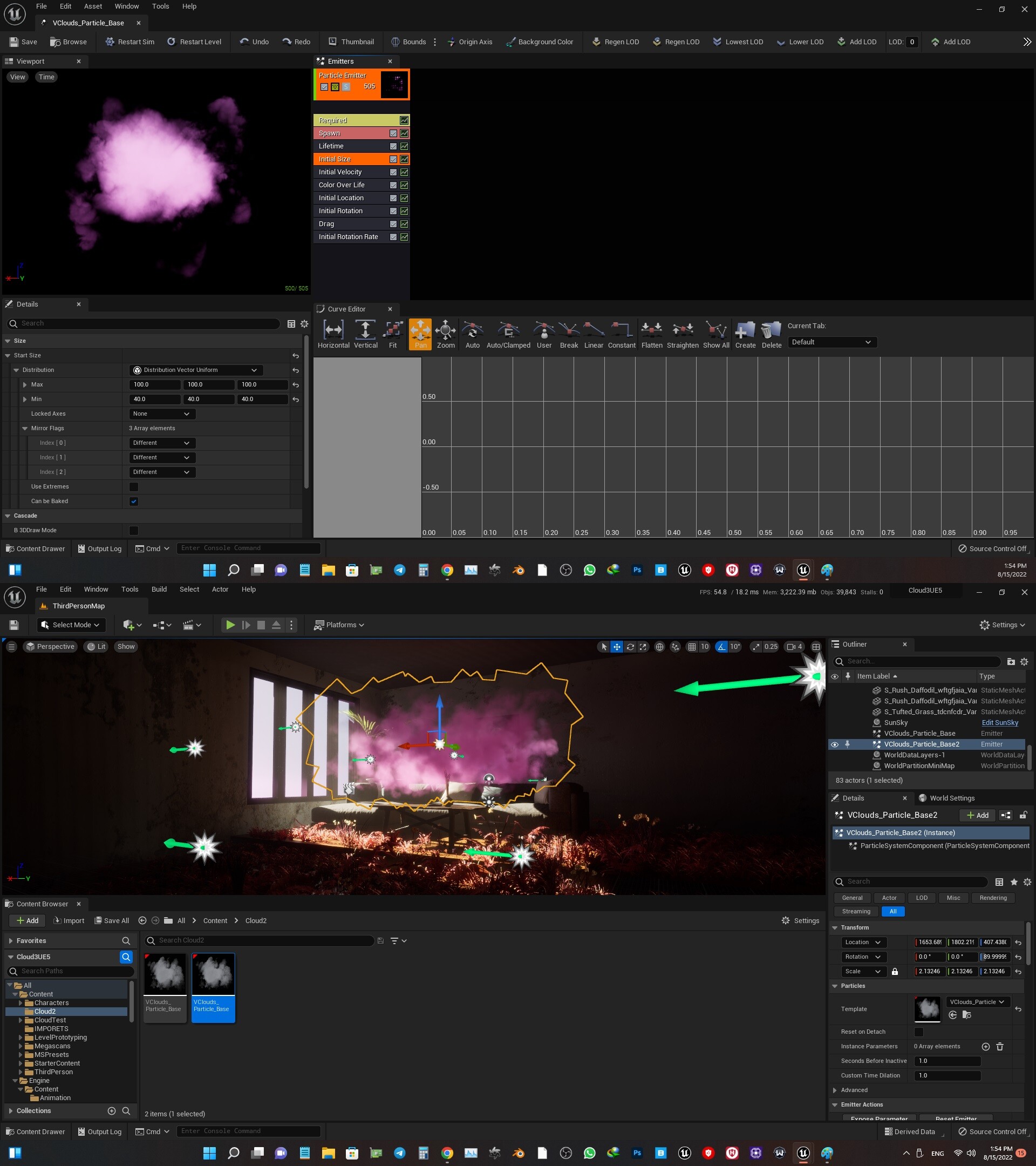The height and width of the screenshot is (1166, 1036).
Task: Click the Straighten tangent icon
Action: click(x=682, y=331)
